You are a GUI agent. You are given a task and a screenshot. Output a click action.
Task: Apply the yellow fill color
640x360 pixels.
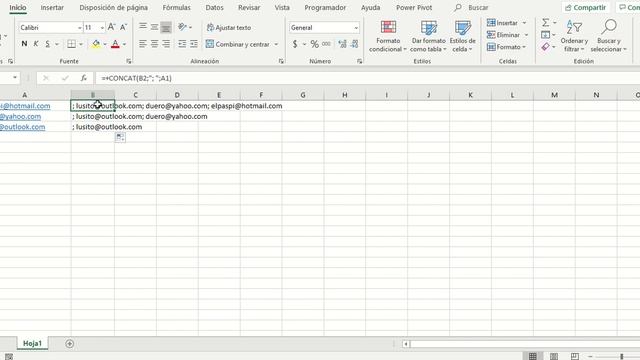[x=96, y=44]
